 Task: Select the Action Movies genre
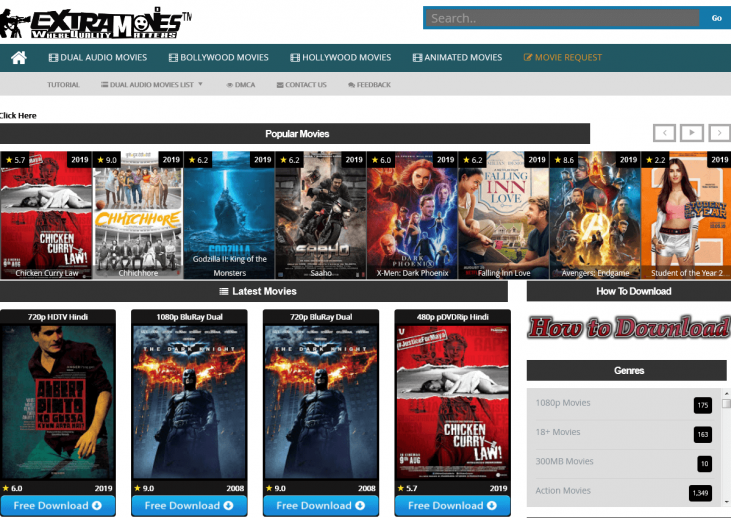pos(562,491)
